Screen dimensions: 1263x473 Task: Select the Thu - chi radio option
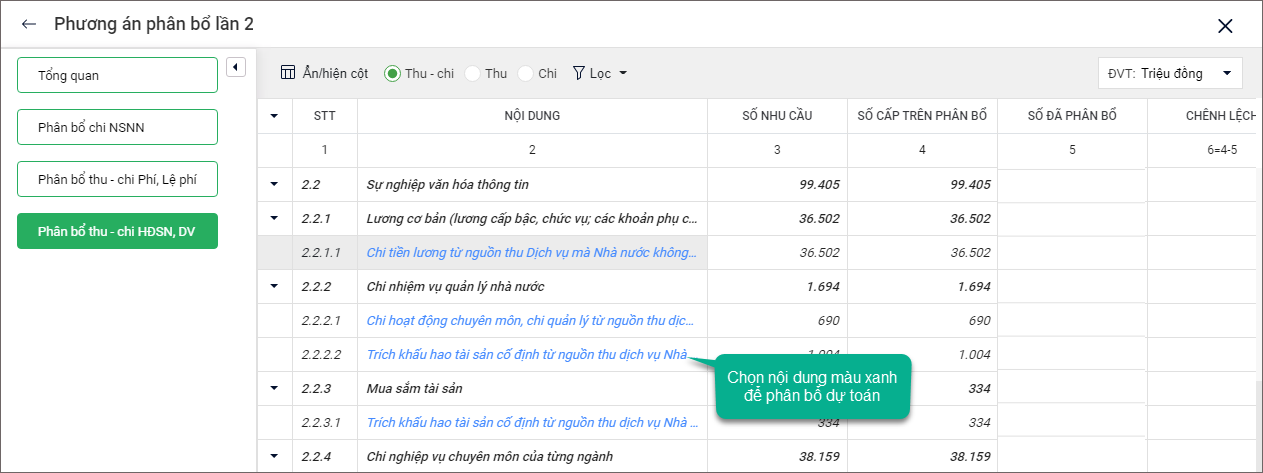[393, 73]
